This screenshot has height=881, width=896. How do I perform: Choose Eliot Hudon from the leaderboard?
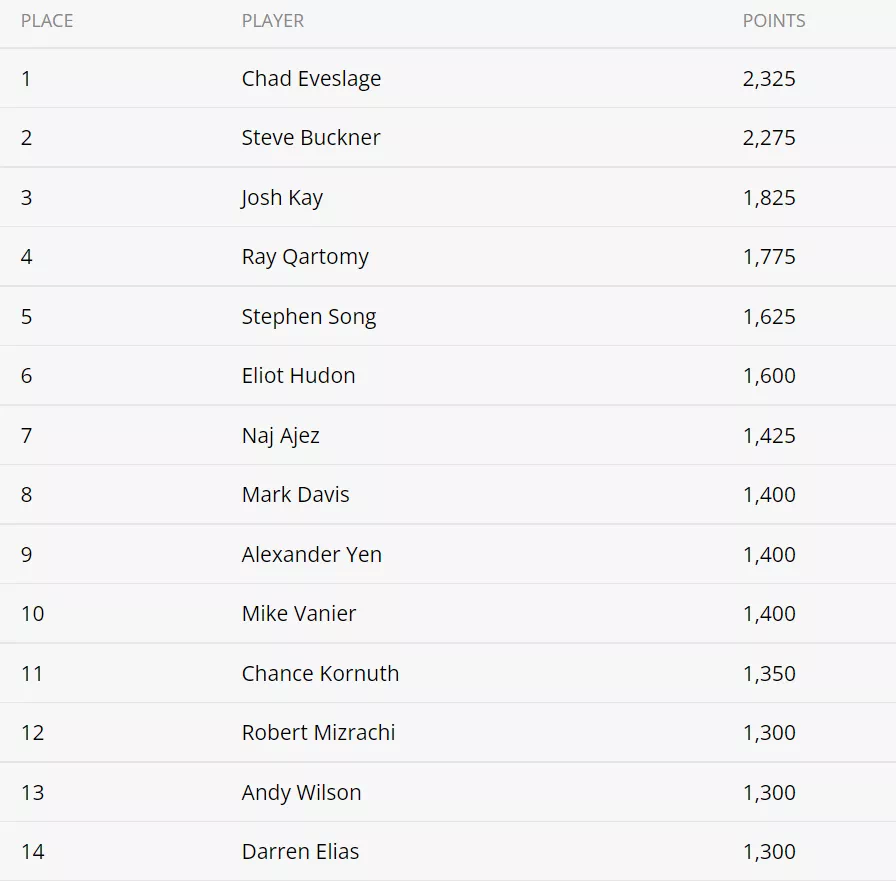coord(298,376)
